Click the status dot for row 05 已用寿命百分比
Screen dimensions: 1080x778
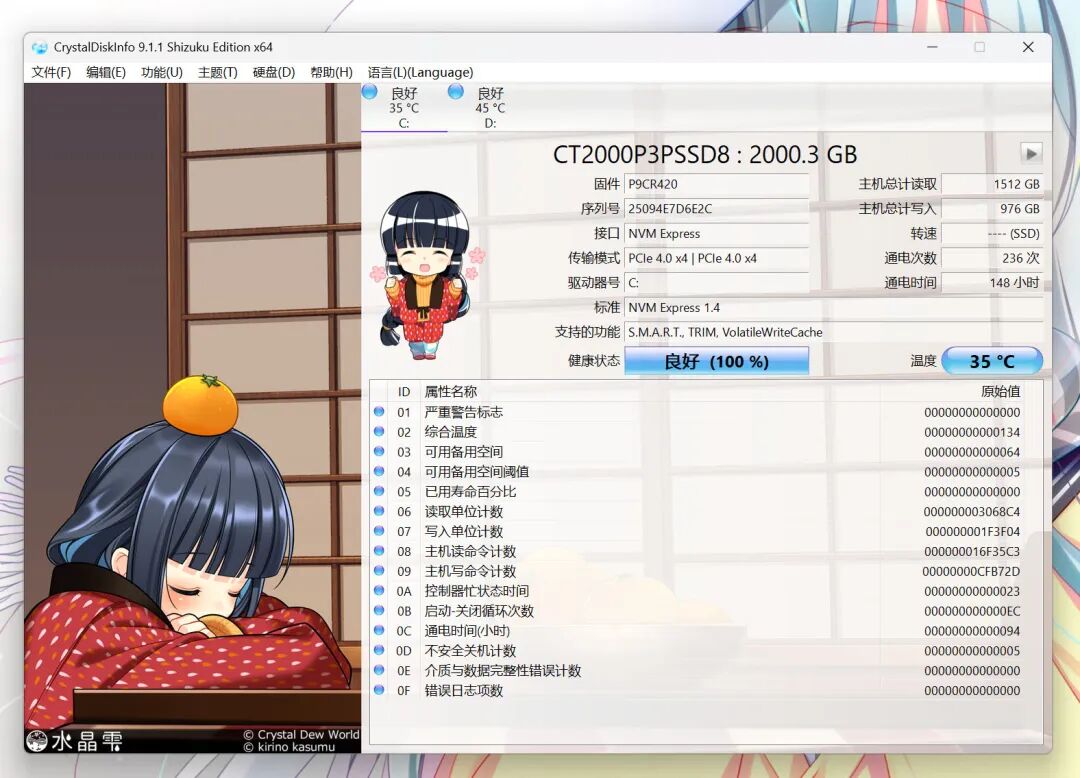(379, 491)
